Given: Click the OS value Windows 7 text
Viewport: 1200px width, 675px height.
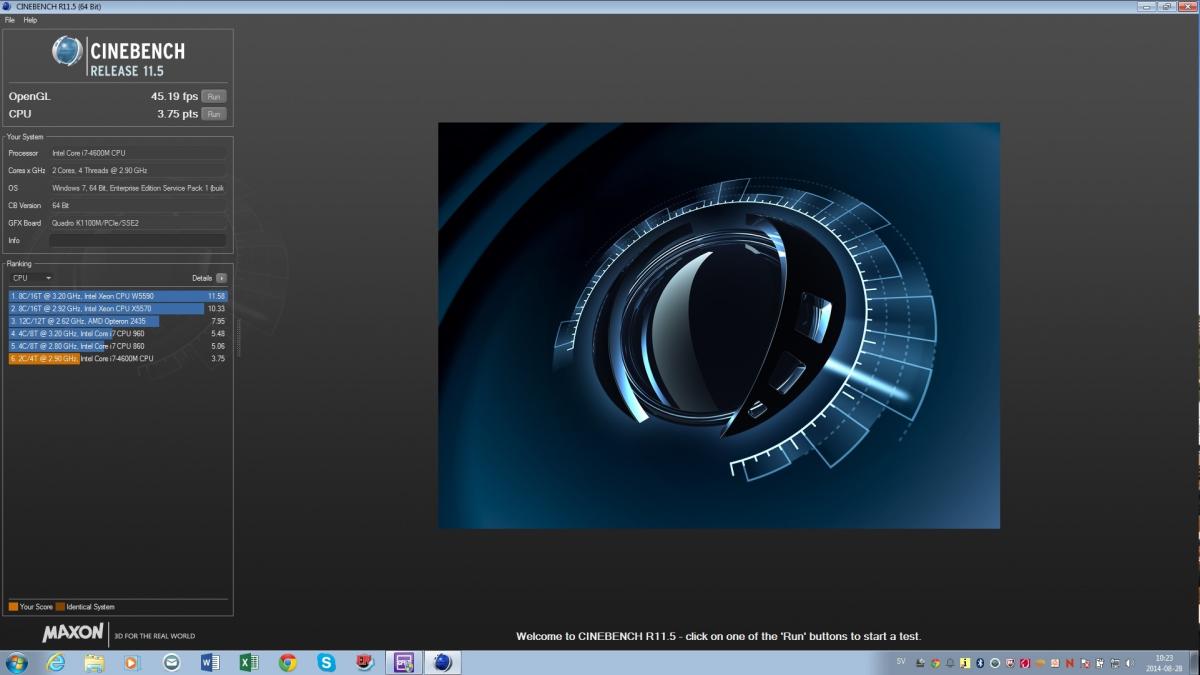Looking at the screenshot, I should pyautogui.click(x=138, y=188).
